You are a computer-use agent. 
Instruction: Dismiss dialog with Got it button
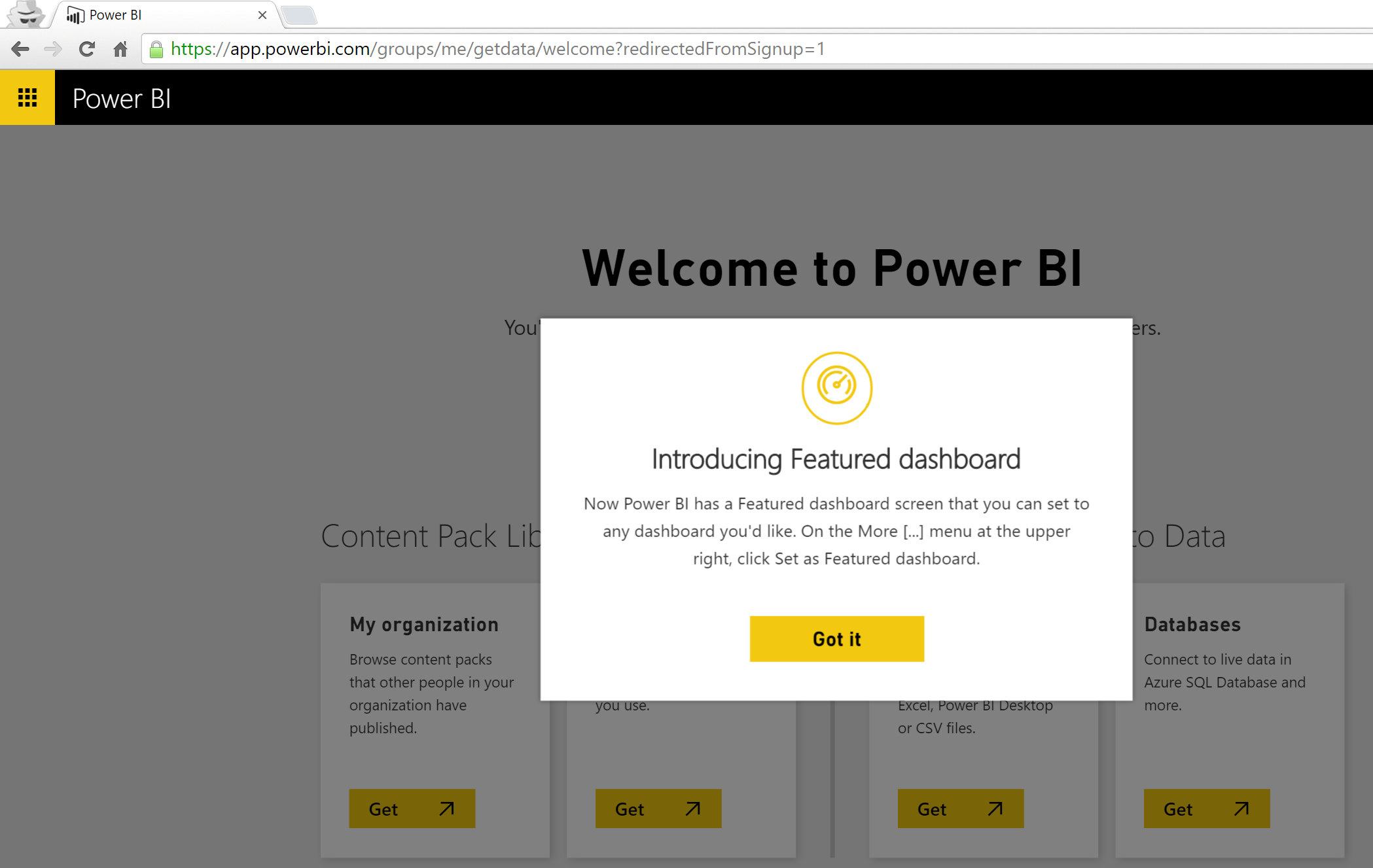(x=836, y=638)
